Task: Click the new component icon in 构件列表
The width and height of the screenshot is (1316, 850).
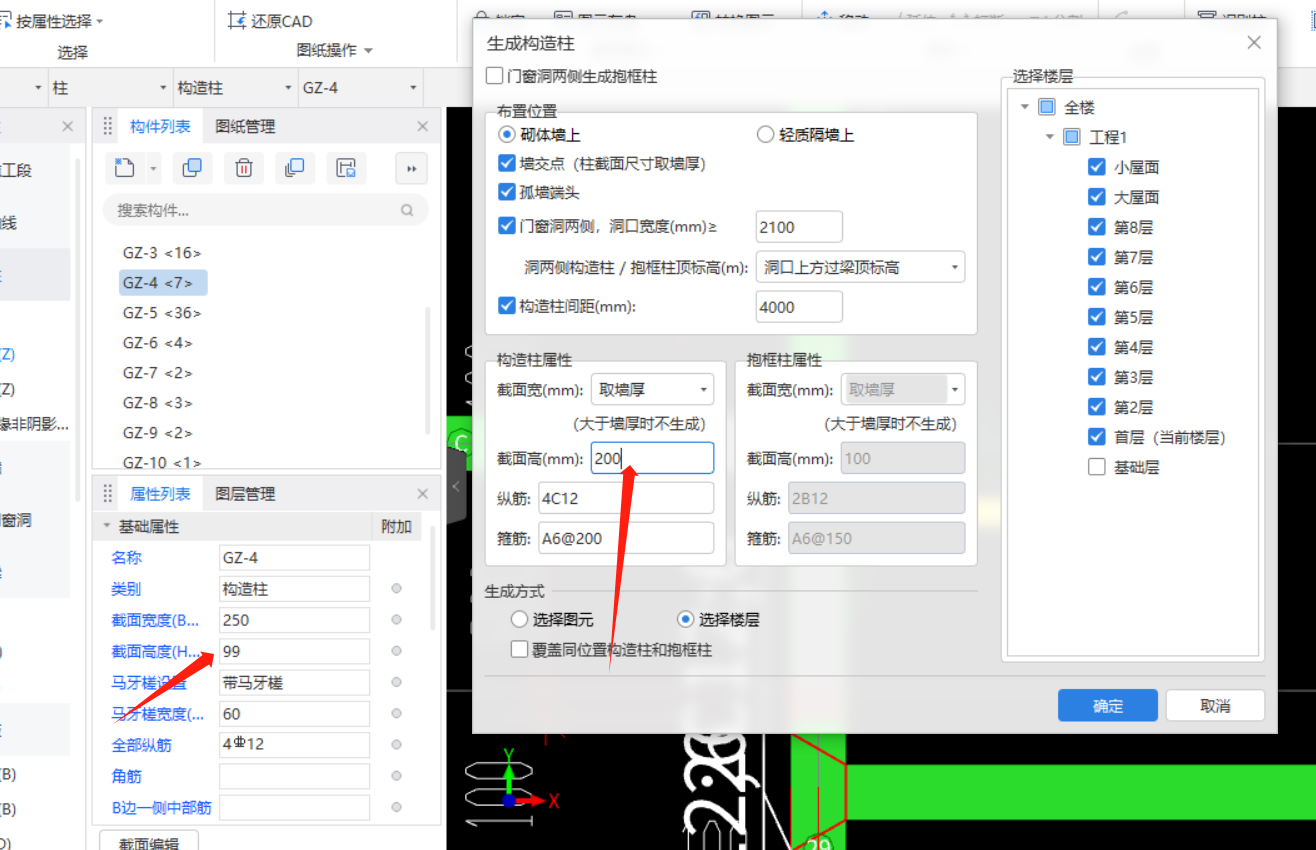Action: pos(124,168)
